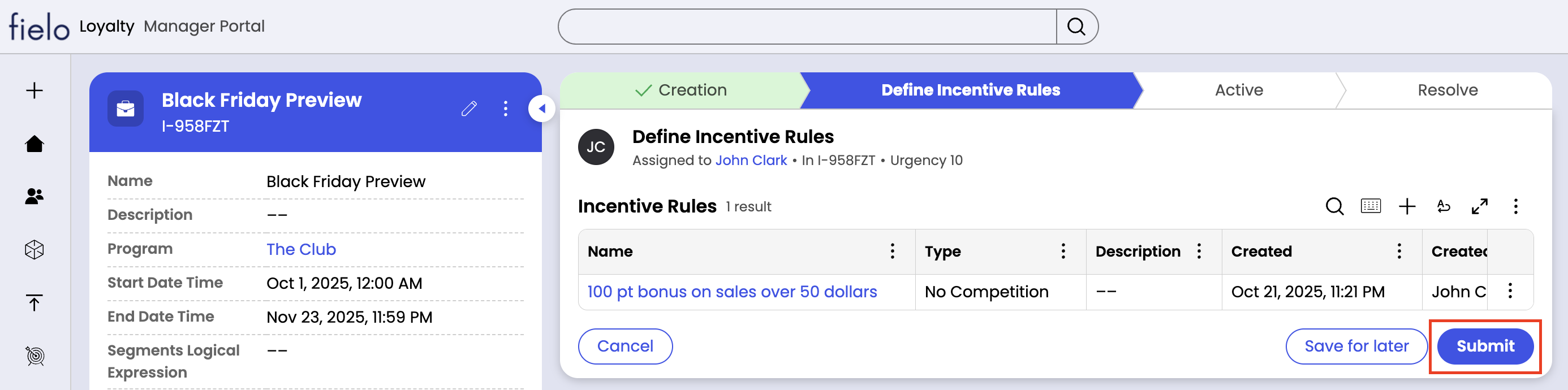The image size is (1568, 390).
Task: Open the table display settings keyboard icon
Action: [x=1371, y=207]
